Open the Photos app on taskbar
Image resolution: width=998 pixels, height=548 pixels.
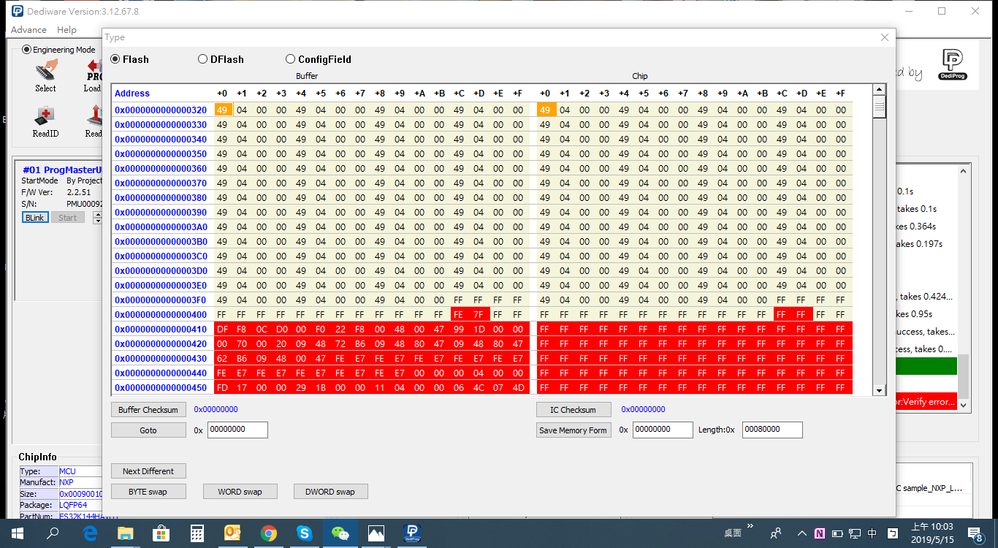pyautogui.click(x=376, y=533)
